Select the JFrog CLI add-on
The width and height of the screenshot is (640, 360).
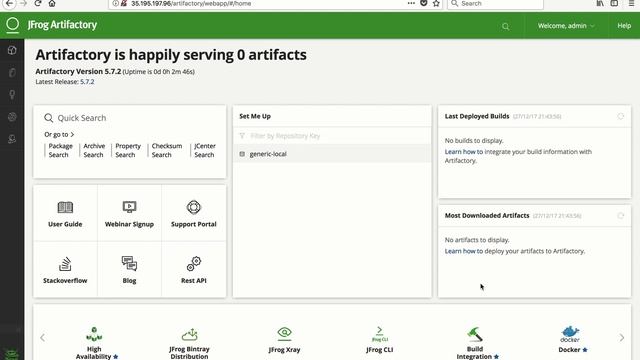tap(380, 340)
